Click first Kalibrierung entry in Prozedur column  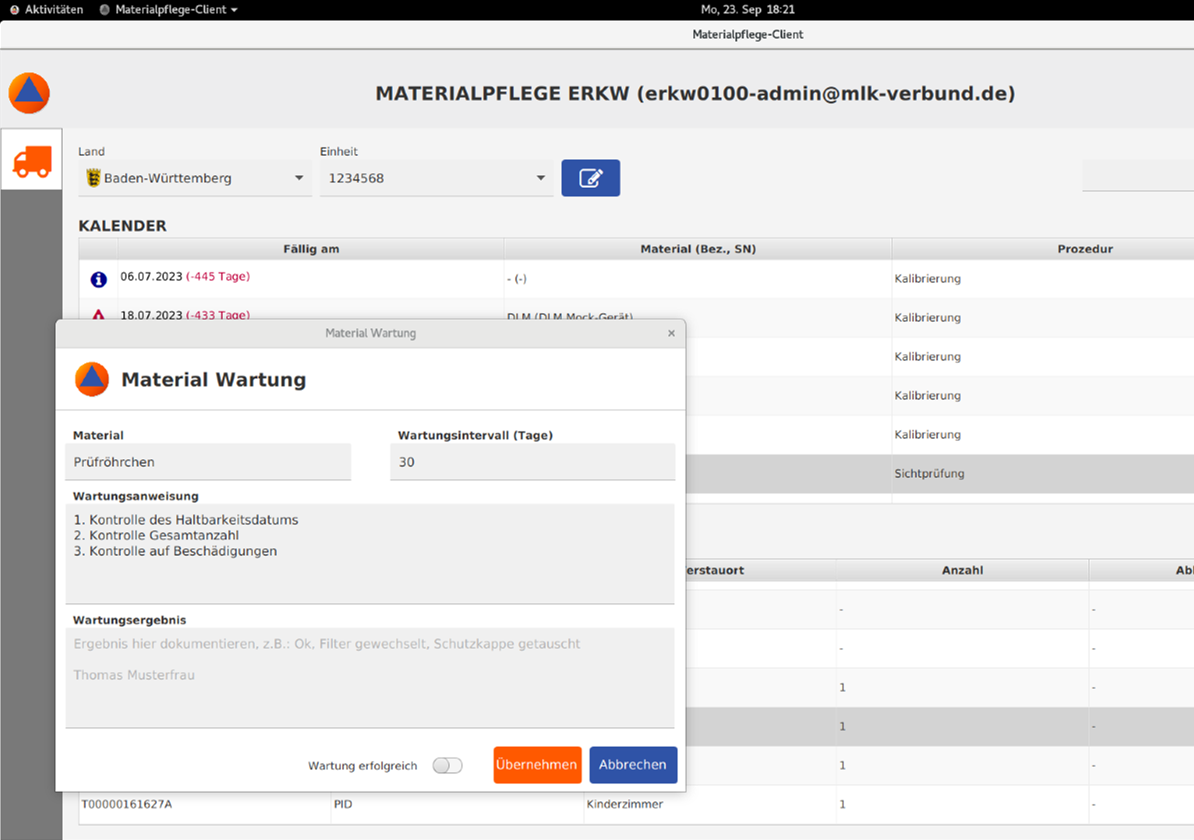tap(927, 279)
